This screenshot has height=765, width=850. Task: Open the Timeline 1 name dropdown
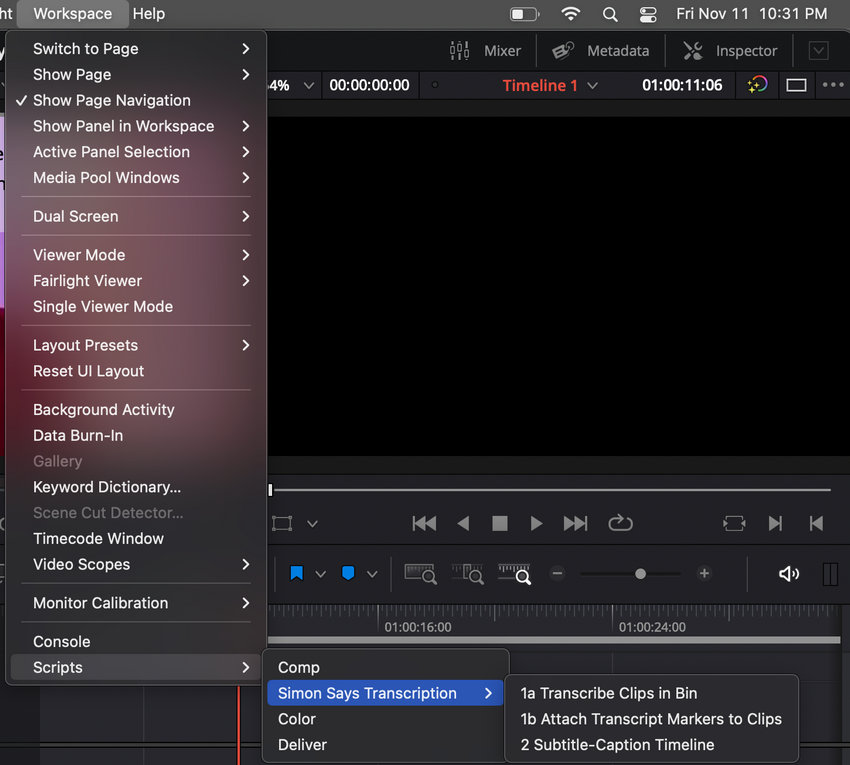click(x=593, y=85)
